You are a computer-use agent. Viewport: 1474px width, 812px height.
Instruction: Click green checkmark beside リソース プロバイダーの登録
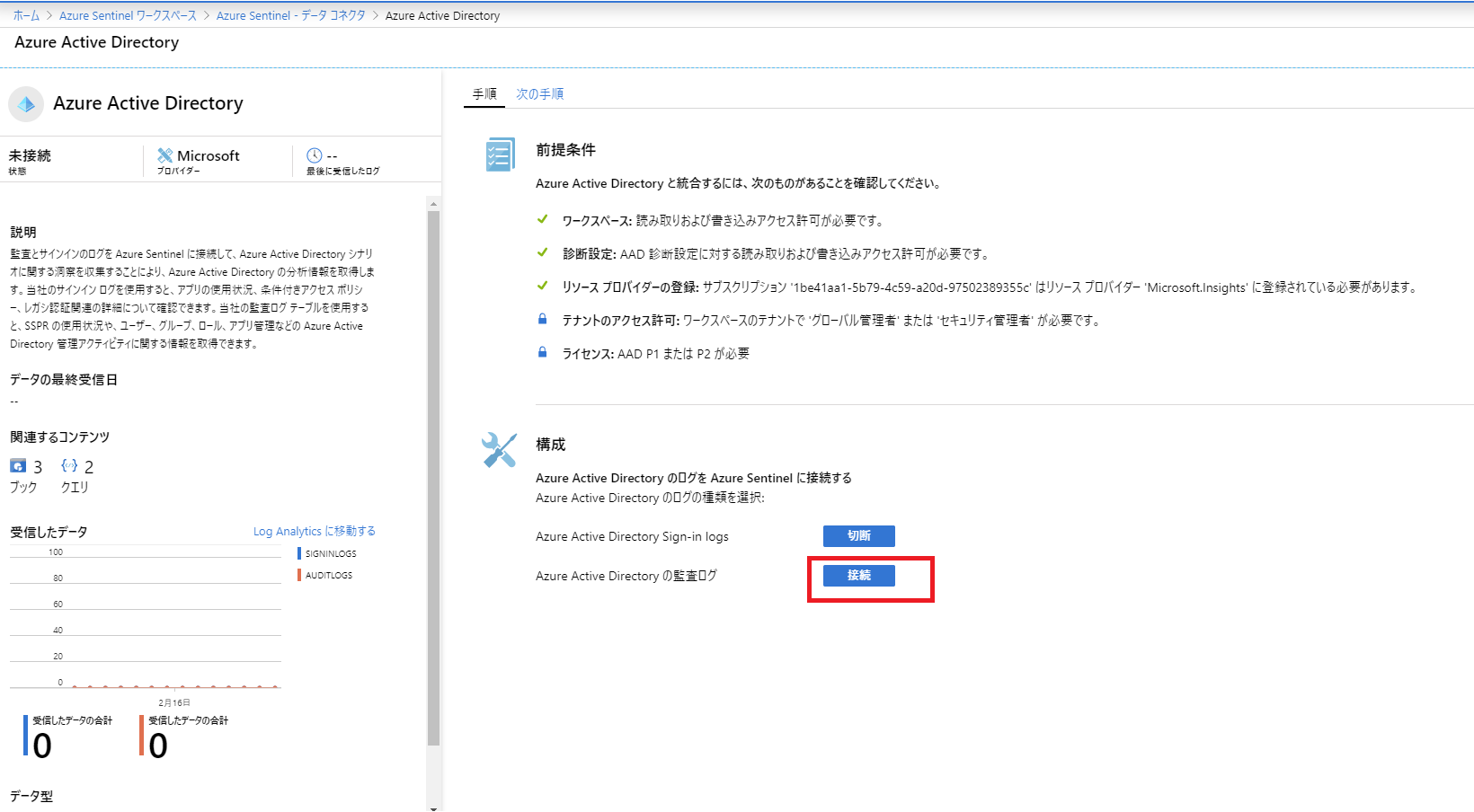pyautogui.click(x=542, y=286)
